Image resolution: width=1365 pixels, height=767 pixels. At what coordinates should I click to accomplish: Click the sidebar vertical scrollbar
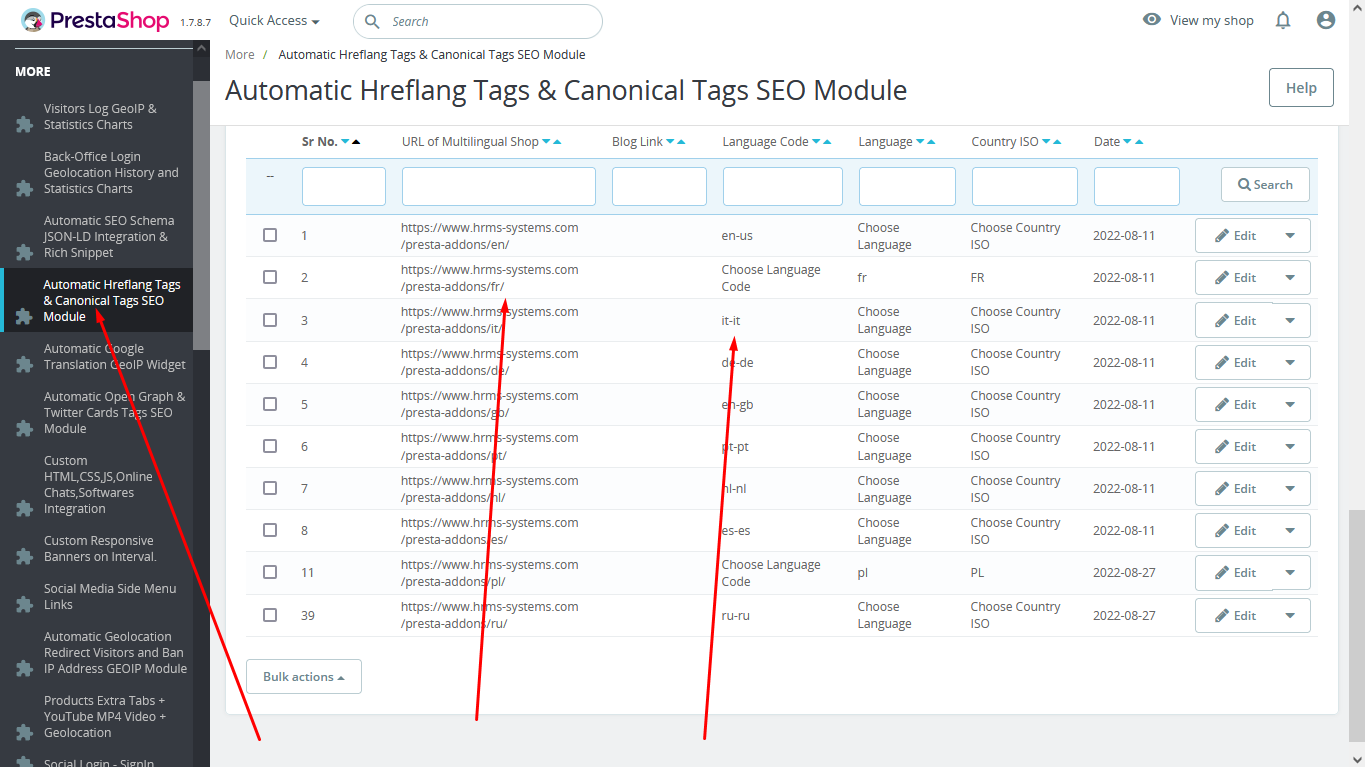(201, 200)
